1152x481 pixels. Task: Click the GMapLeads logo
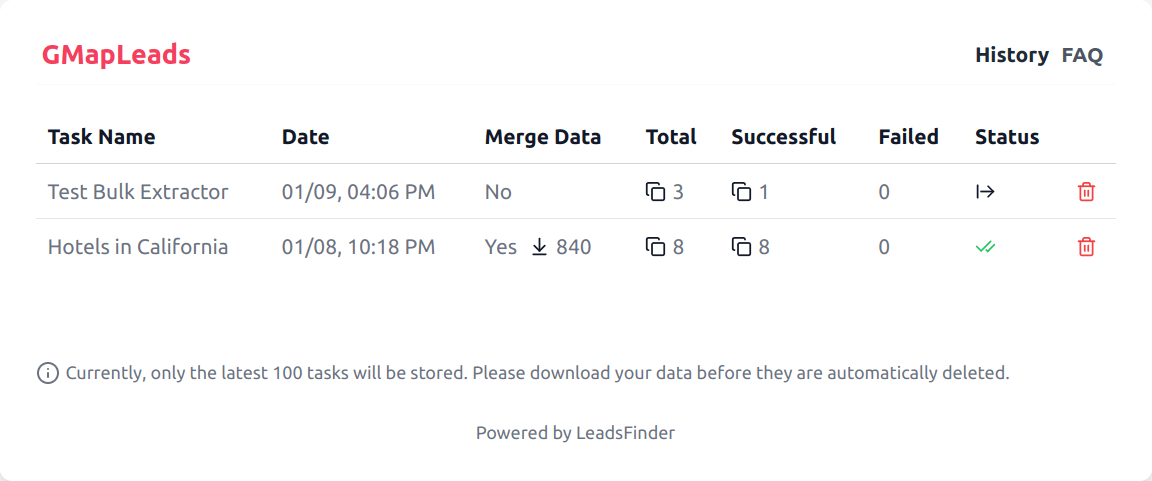tap(116, 55)
